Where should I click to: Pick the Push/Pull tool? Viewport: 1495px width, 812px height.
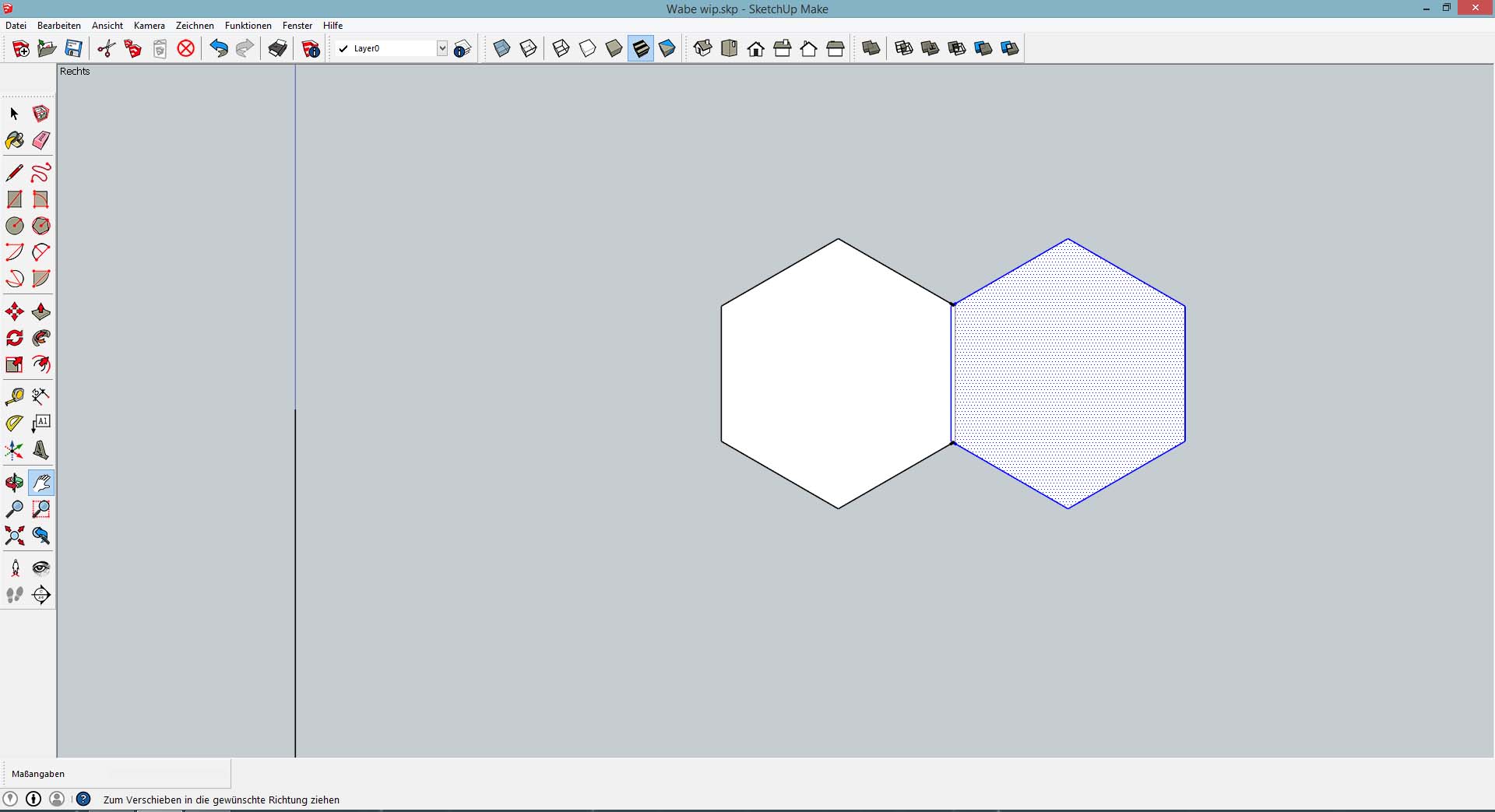(x=41, y=312)
